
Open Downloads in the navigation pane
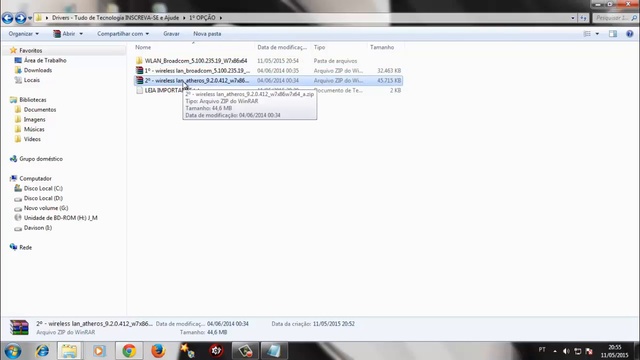38,70
